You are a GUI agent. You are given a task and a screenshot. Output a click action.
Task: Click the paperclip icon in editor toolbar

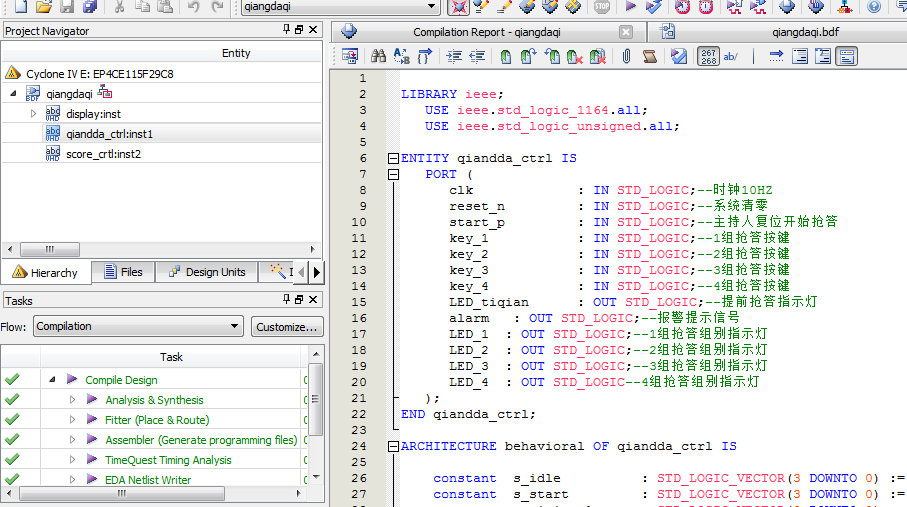626,57
